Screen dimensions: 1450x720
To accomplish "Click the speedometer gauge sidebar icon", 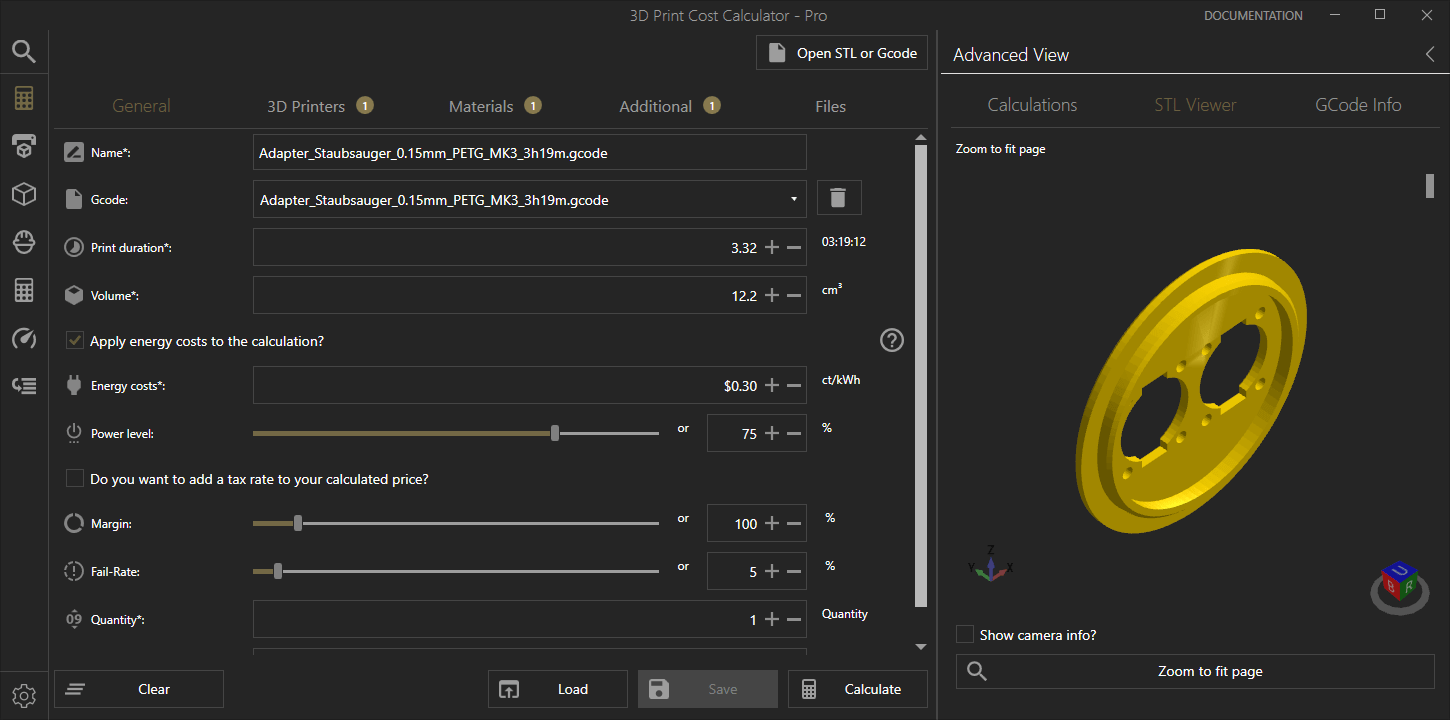I will click(x=24, y=338).
